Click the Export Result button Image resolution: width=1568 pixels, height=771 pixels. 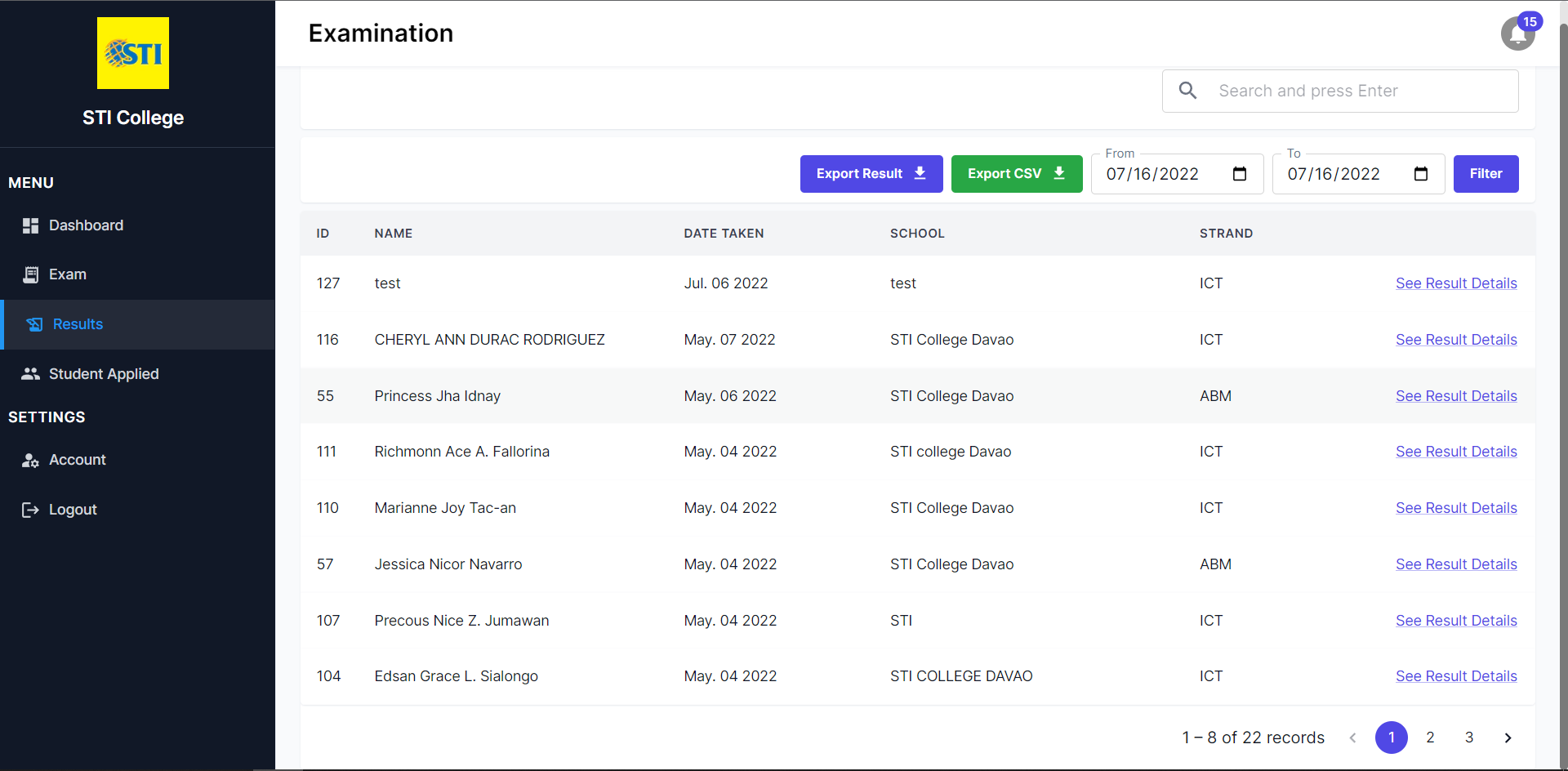871,174
